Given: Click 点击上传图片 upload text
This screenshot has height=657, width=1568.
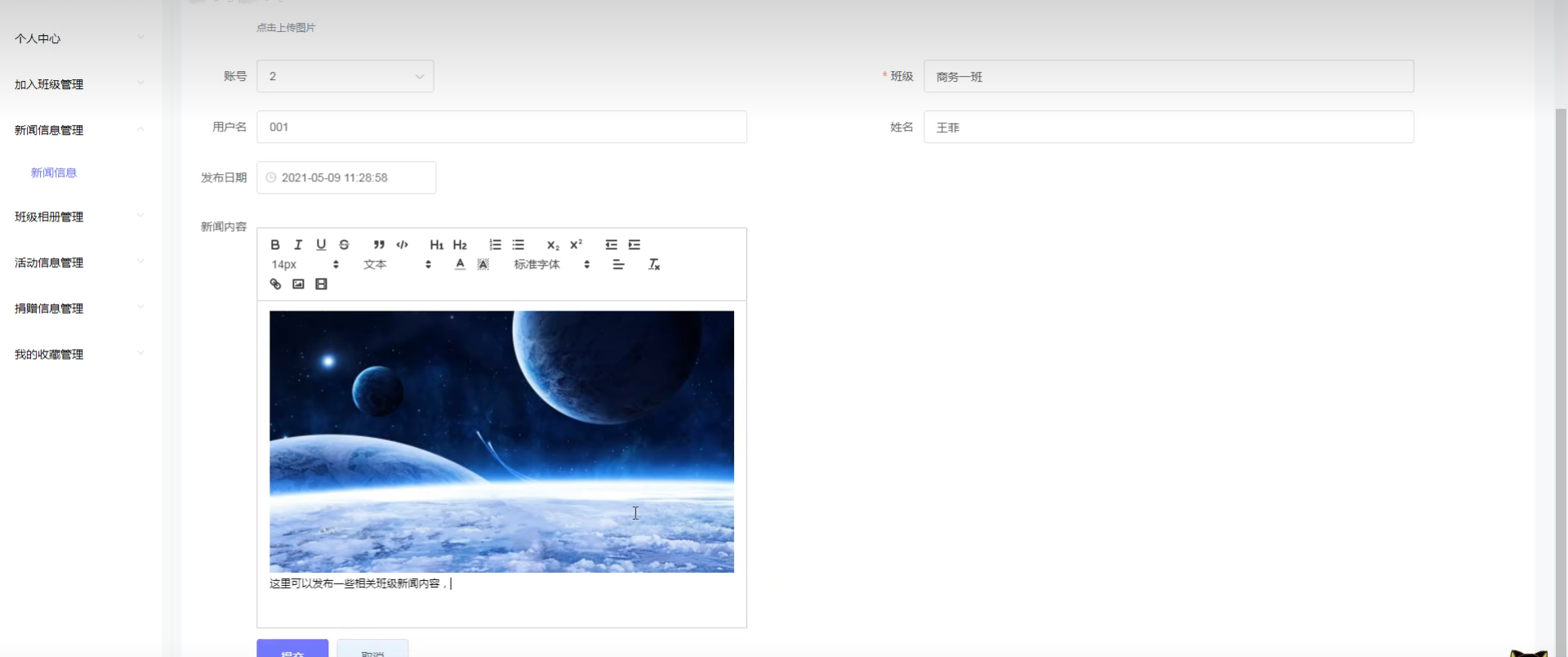Looking at the screenshot, I should [286, 28].
